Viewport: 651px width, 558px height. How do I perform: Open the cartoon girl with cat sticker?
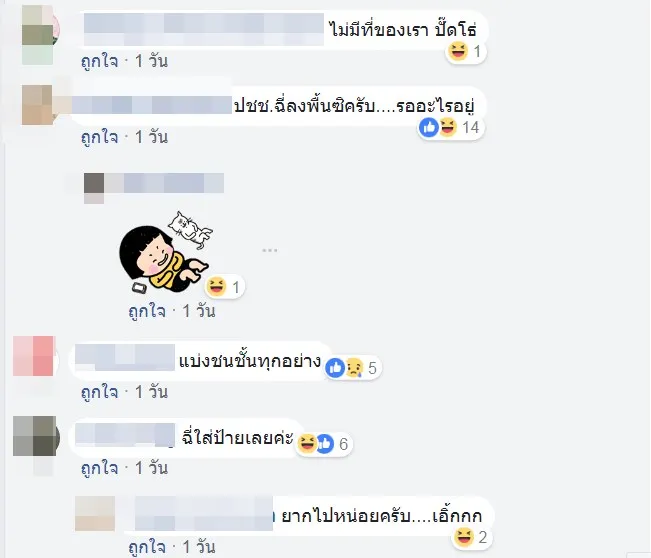[165, 252]
